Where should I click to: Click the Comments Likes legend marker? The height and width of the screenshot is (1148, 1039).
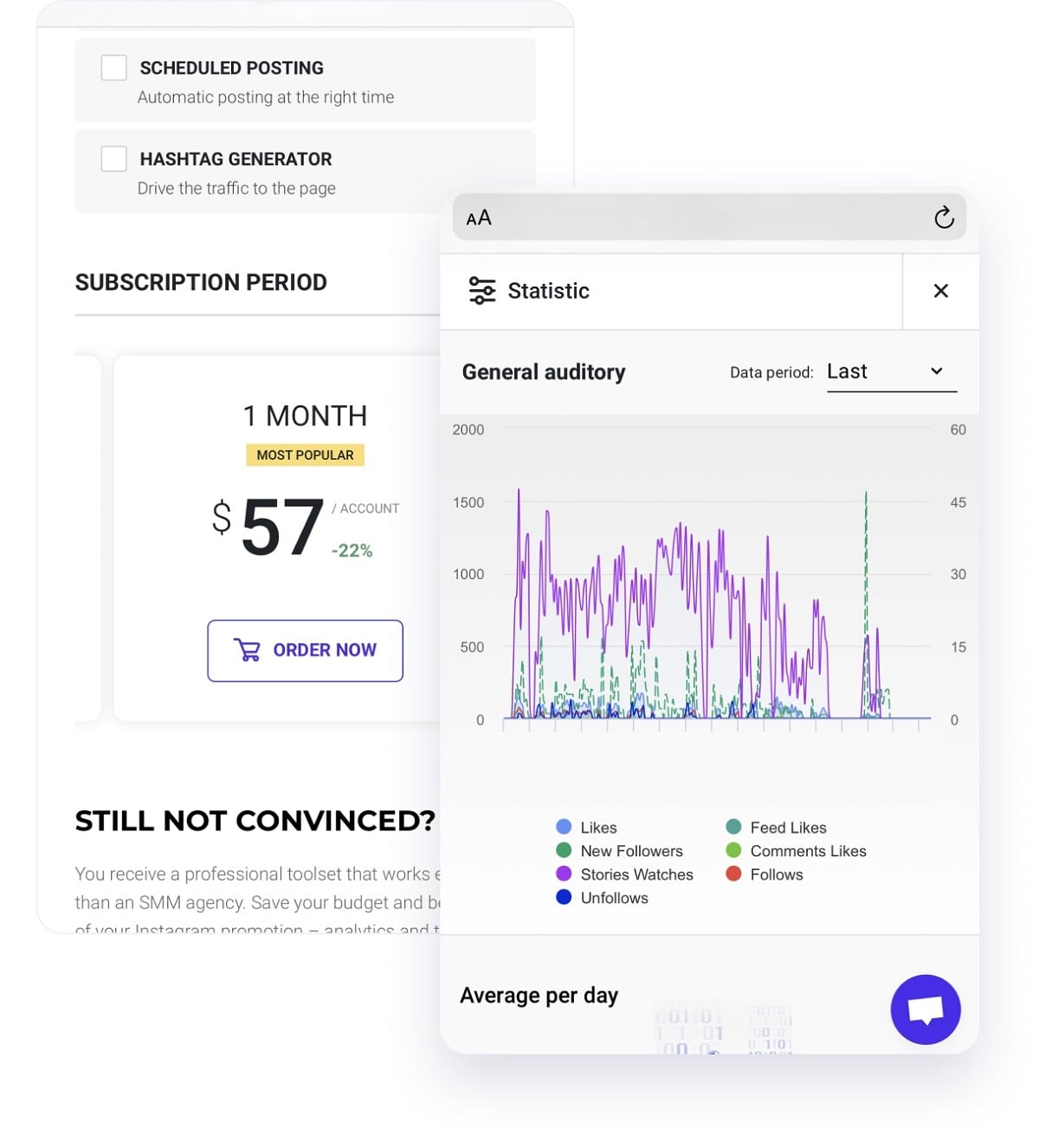coord(734,851)
